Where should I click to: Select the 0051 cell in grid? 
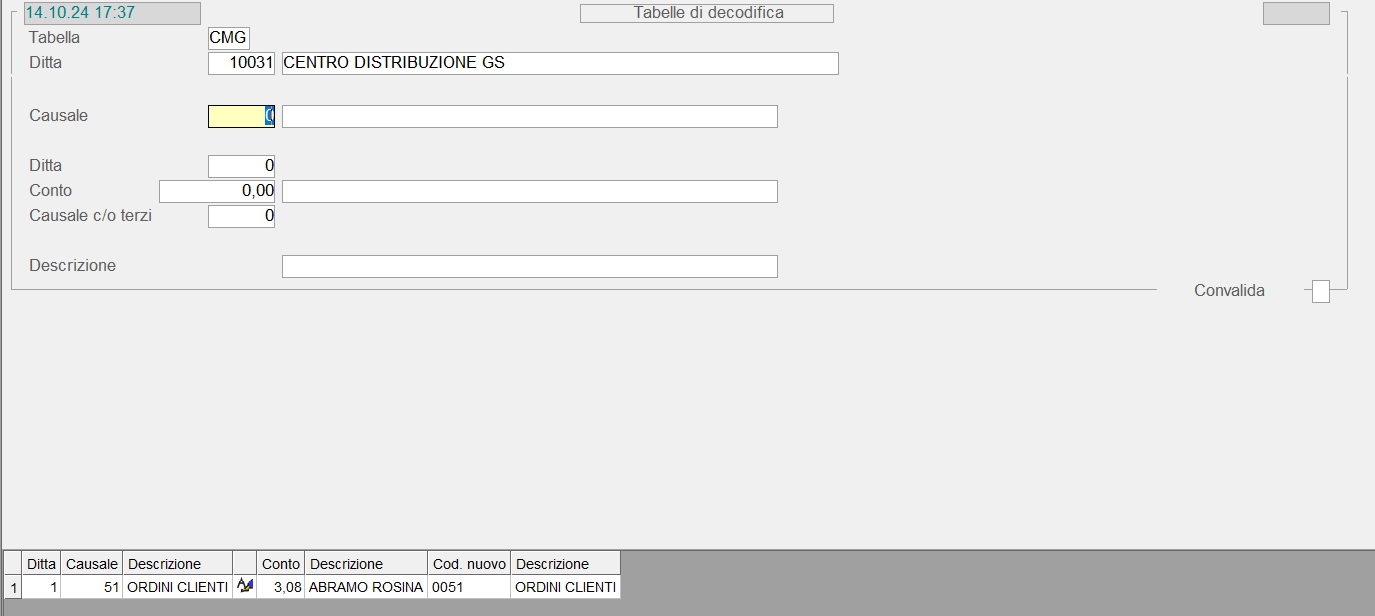tap(469, 587)
